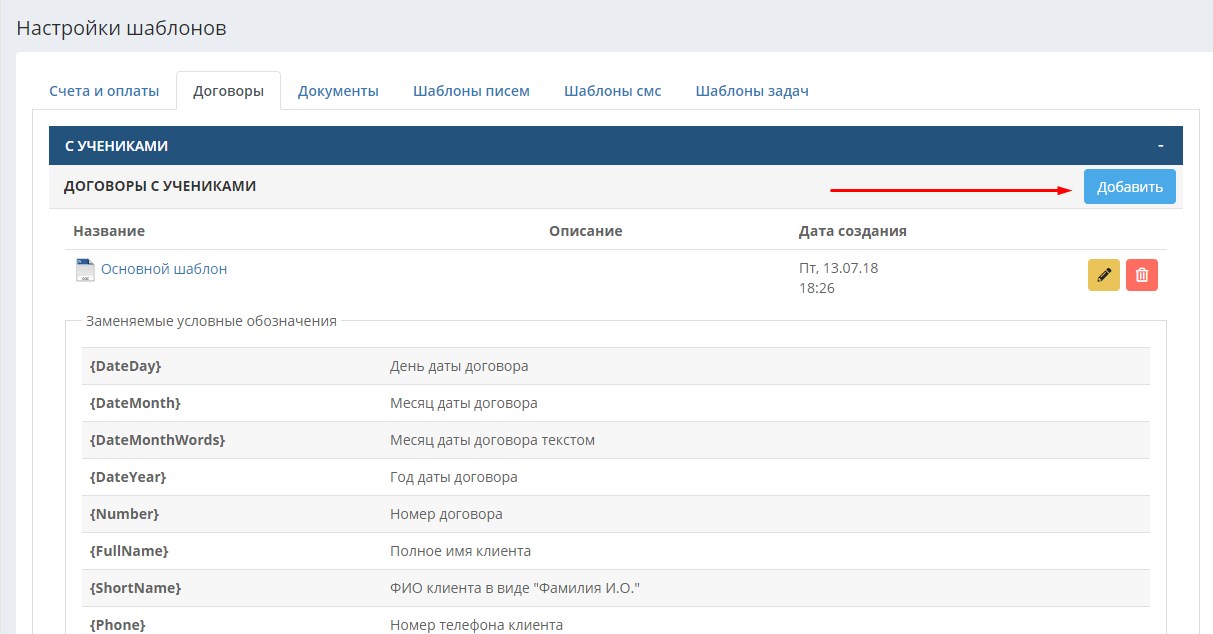The image size is (1213, 634).
Task: Click the creation date Пт, 13.07.18
Action: (839, 268)
